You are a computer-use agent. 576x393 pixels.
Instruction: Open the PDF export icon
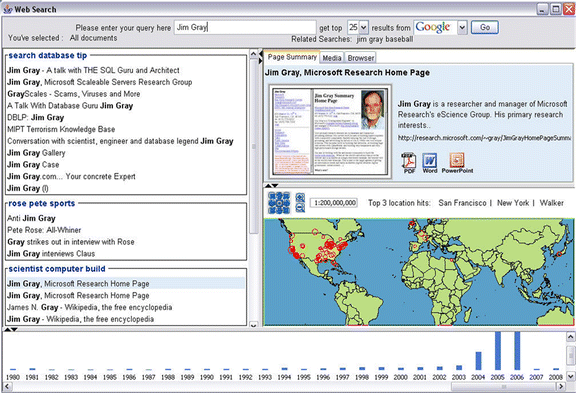[409, 163]
